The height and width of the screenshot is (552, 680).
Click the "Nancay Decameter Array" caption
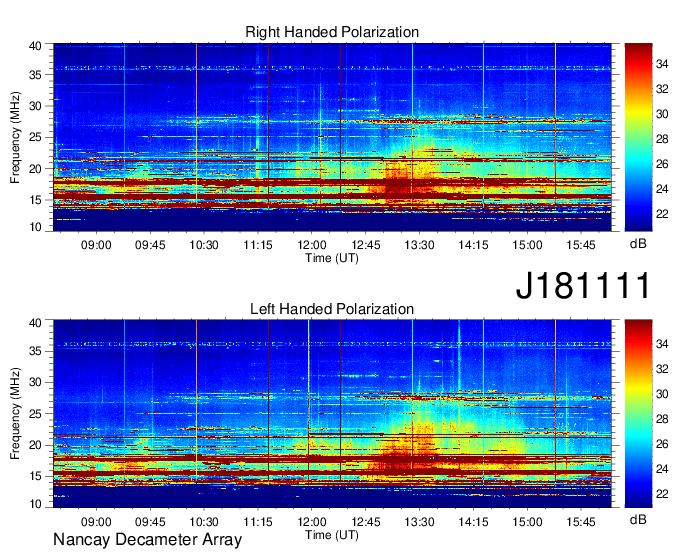pos(147,540)
